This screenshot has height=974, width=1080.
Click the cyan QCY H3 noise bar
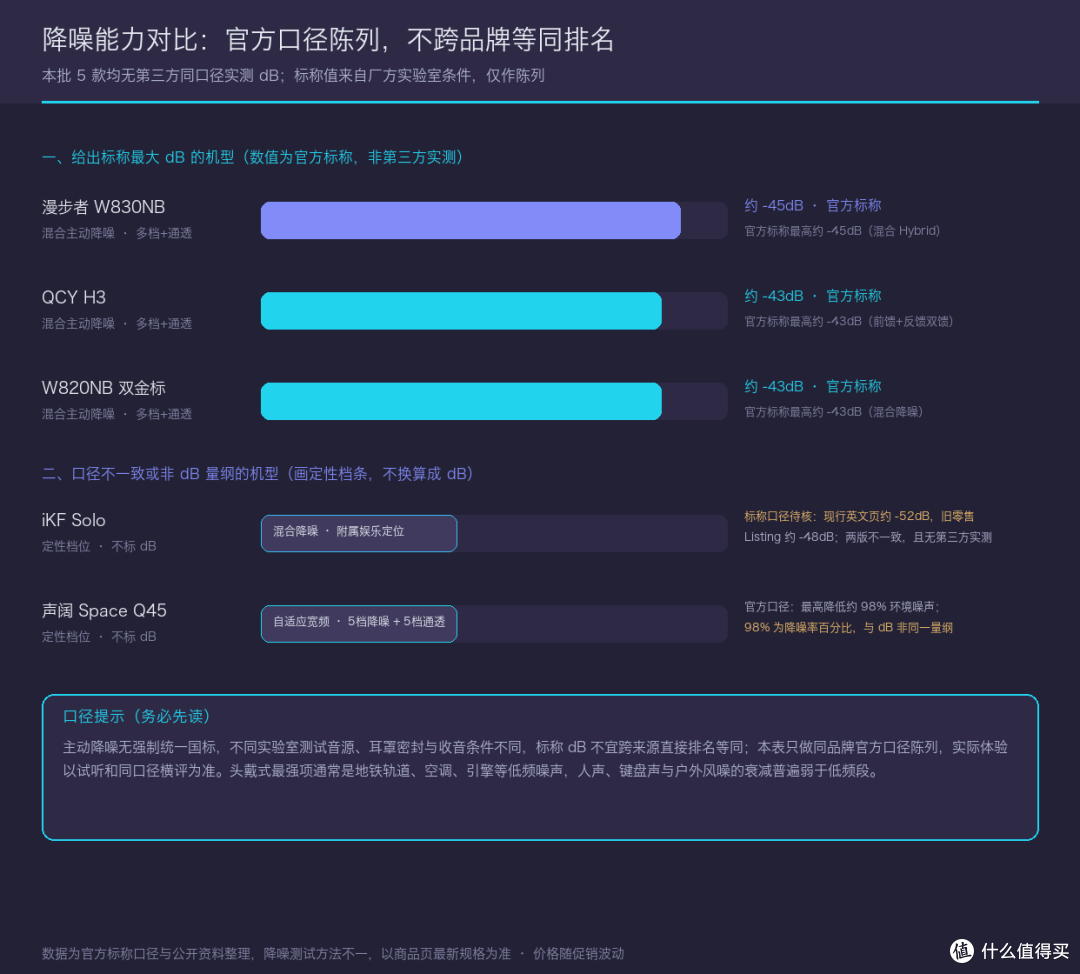point(461,311)
